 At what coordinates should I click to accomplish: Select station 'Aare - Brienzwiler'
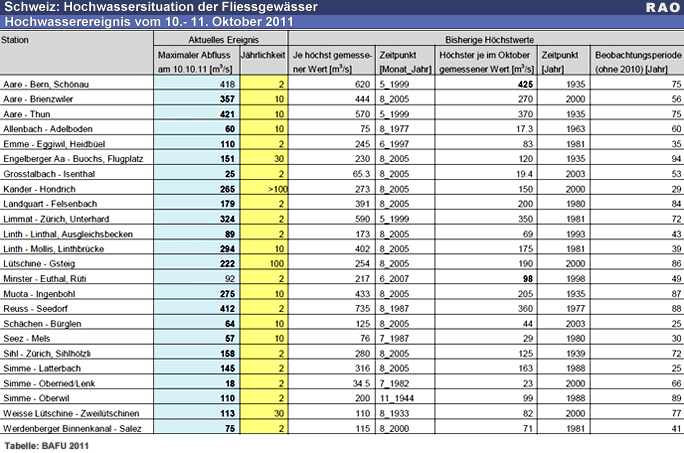pos(38,100)
